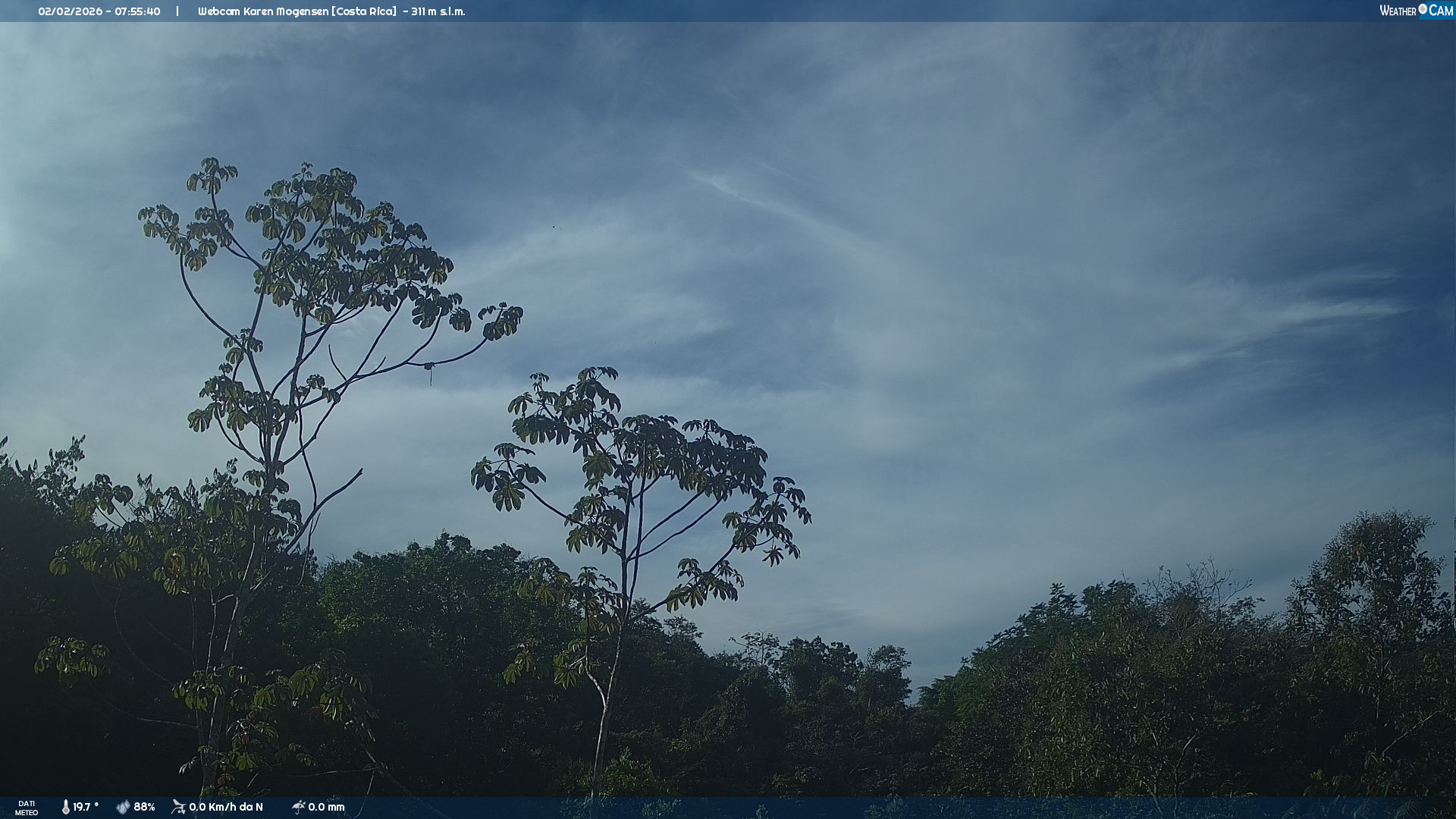Screen dimensions: 1456x819
Task: Select the 88% humidity reading
Action: 144,807
